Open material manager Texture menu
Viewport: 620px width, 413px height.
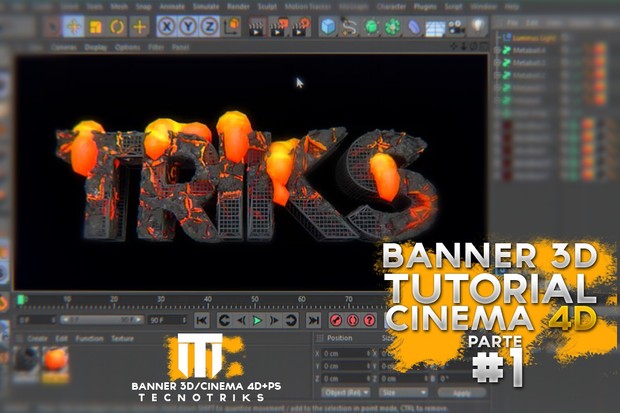point(122,339)
